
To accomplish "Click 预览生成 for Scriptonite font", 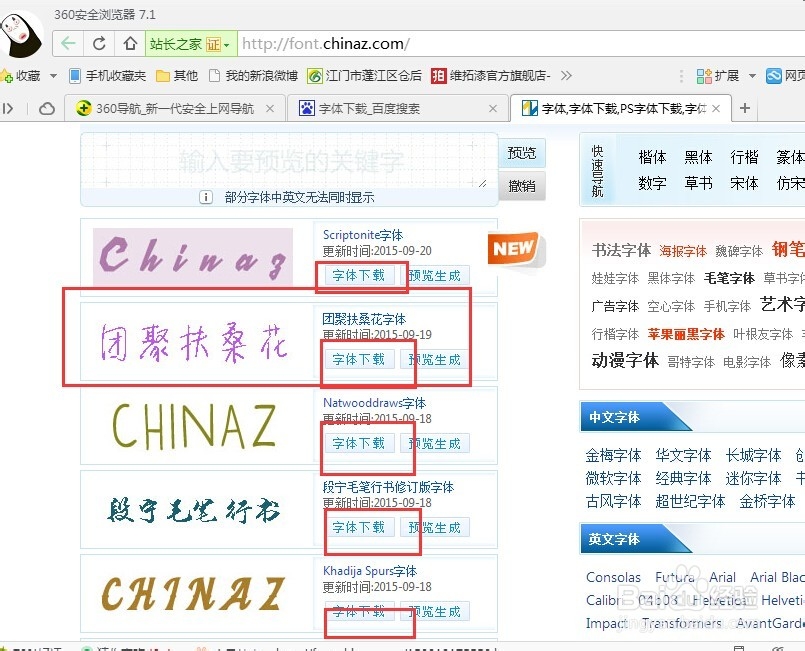I will coord(435,275).
